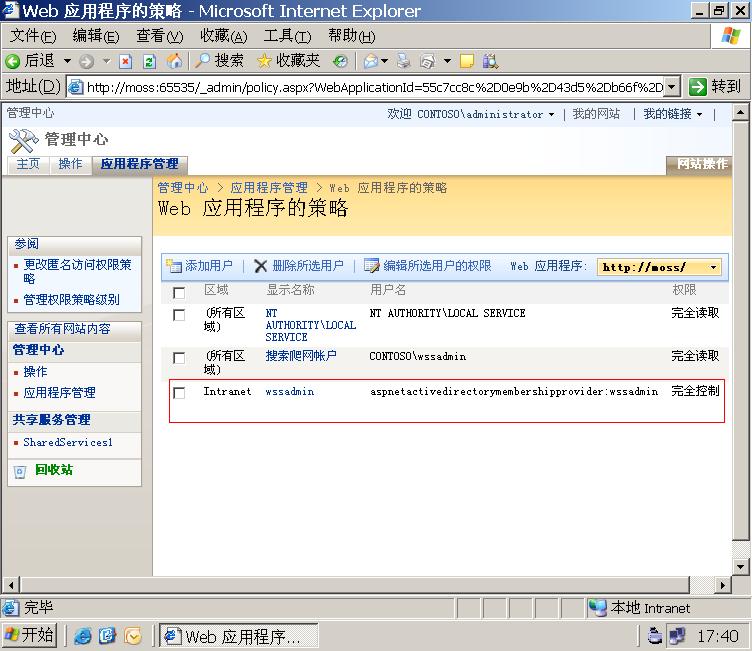Click the wssadmin display name link

coord(290,391)
